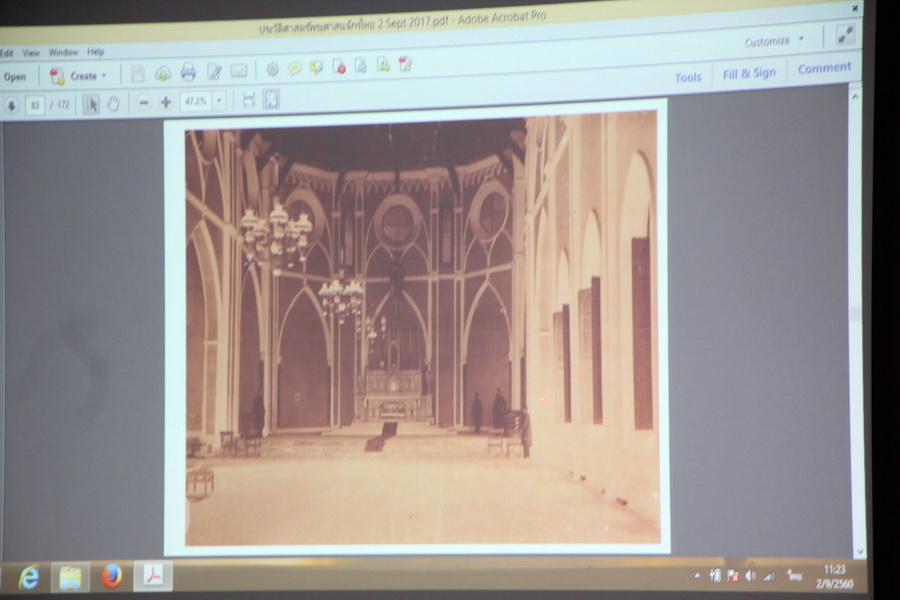Viewport: 900px width, 600px height.
Task: Open Action Center flag icon
Action: (x=733, y=575)
